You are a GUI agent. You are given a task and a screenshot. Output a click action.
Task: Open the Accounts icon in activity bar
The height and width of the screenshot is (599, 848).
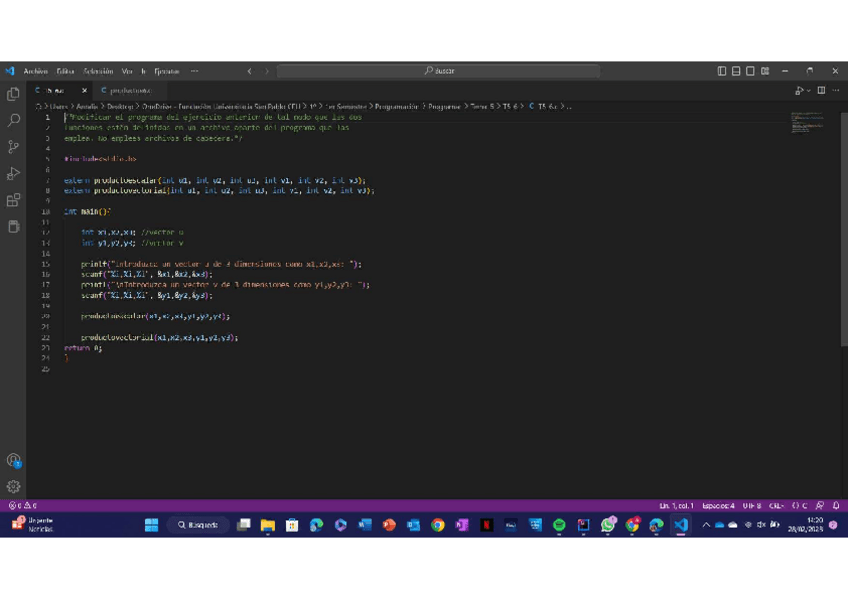pos(13,460)
